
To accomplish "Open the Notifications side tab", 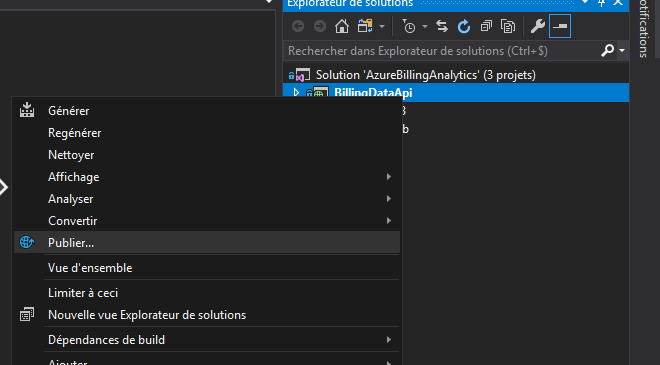I will click(x=643, y=29).
